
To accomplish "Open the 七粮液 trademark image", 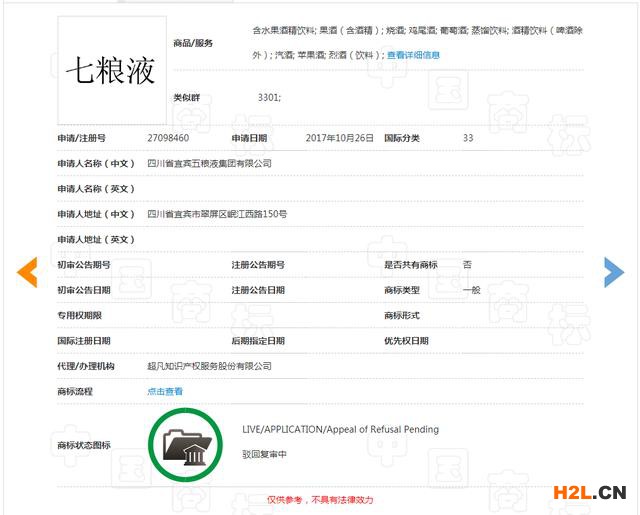I will [x=110, y=69].
